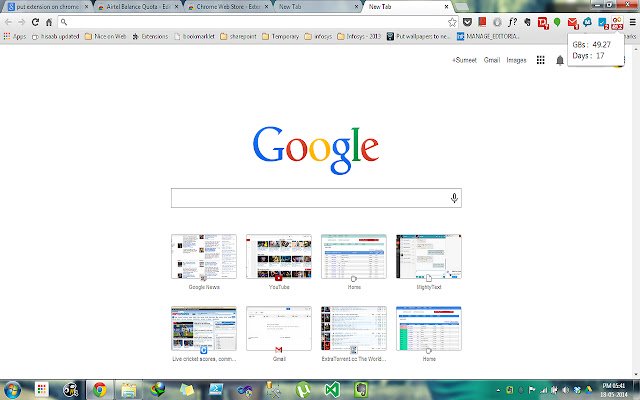Viewport: 640px width, 400px height.
Task: Click the Airtel balance quota extension icon
Action: [617, 23]
